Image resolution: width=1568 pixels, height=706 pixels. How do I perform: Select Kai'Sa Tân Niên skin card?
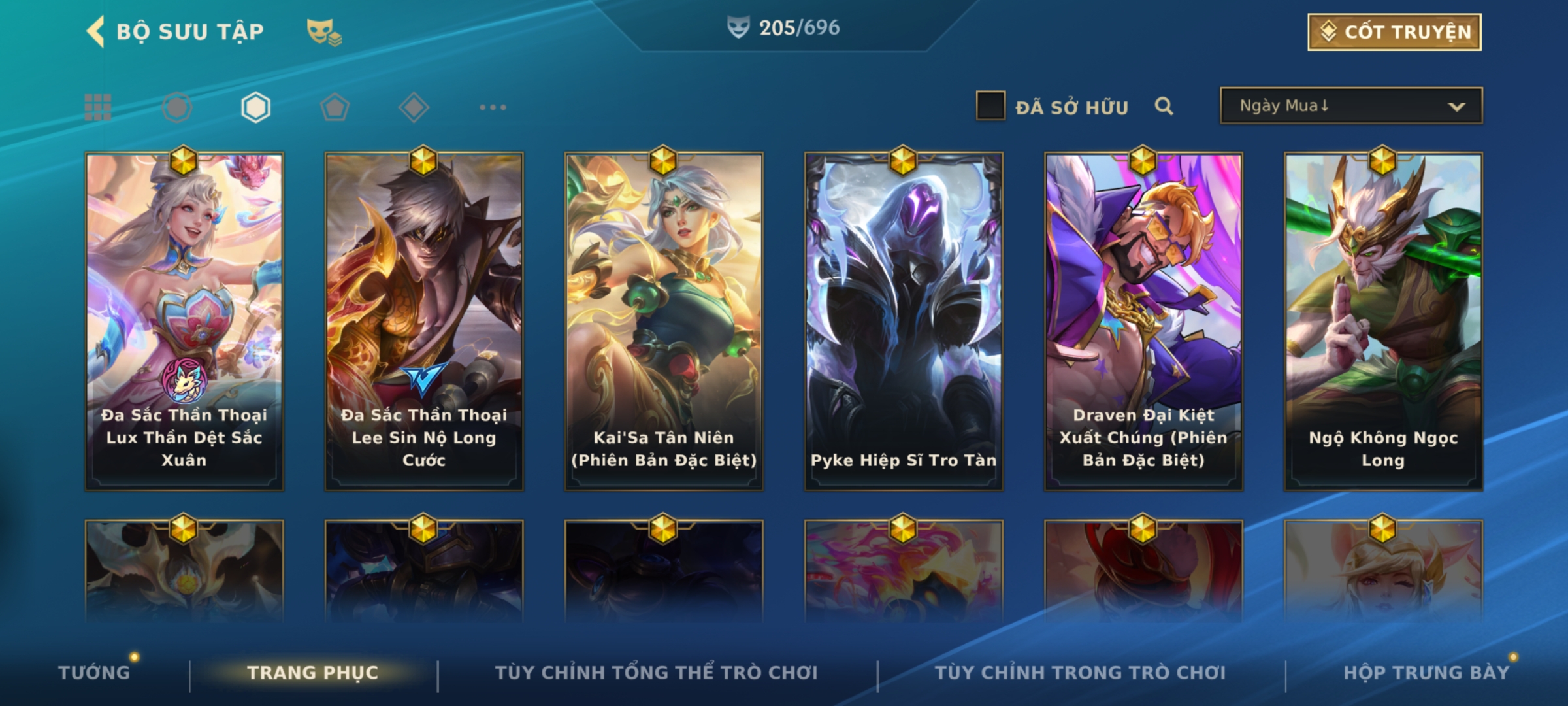(664, 322)
